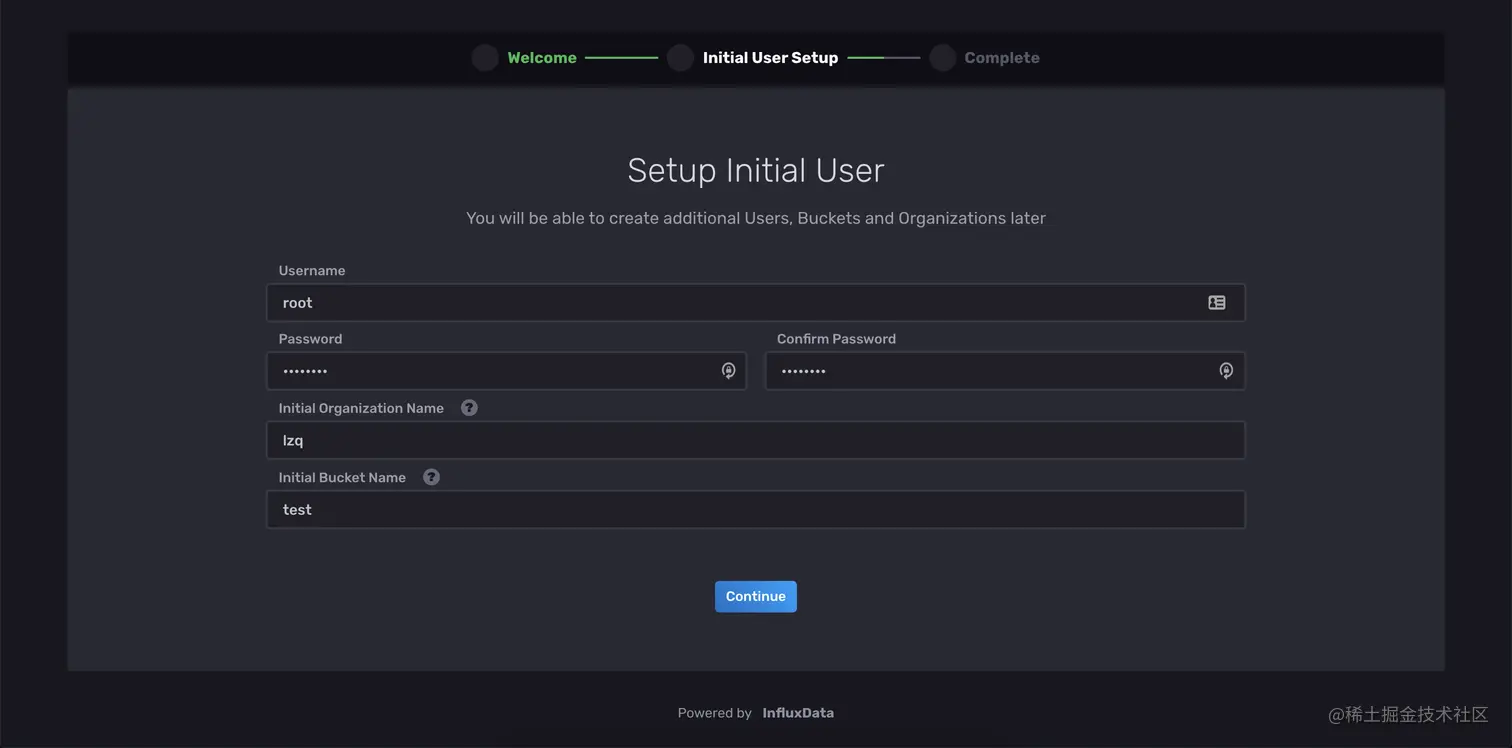Click the Initial Bucket Name label

click(x=342, y=477)
